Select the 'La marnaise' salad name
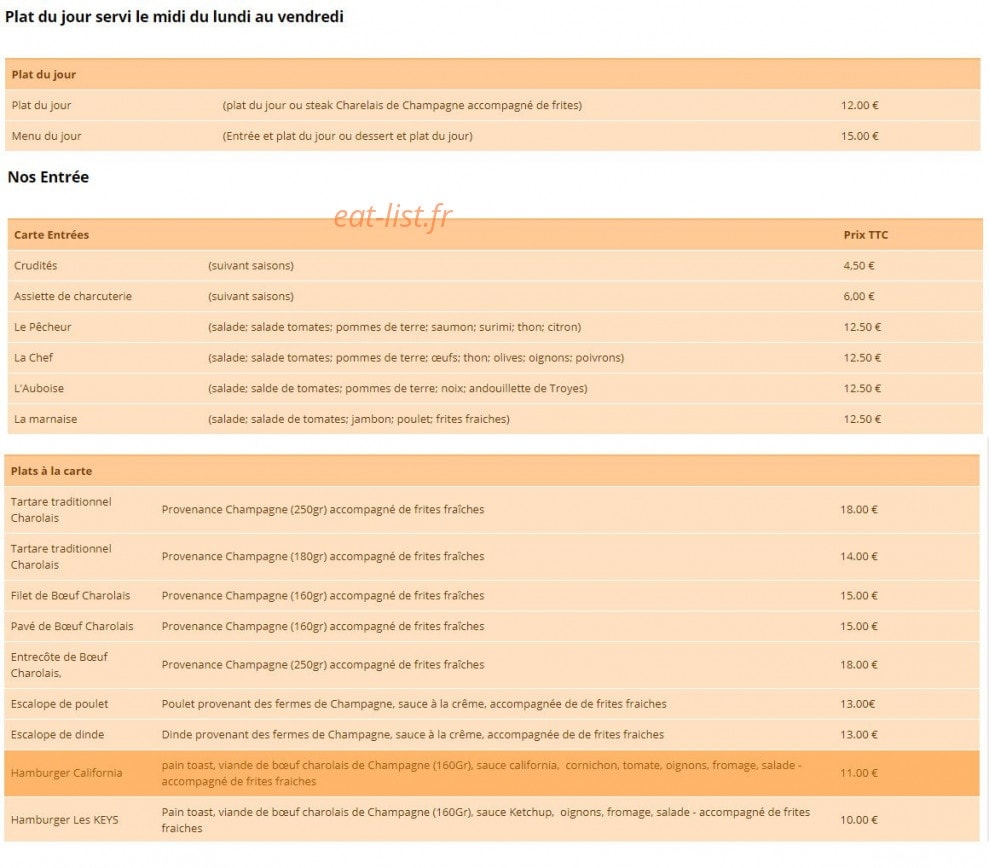 coord(45,419)
